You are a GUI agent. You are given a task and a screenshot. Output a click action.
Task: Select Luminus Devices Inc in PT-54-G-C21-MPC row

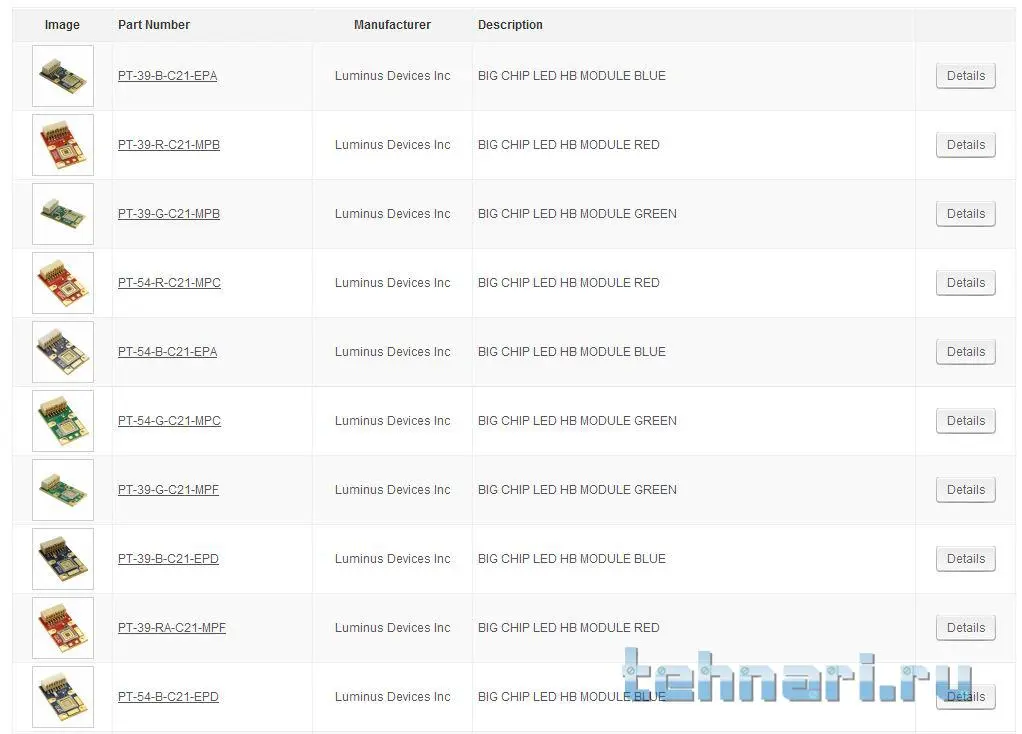pos(392,421)
